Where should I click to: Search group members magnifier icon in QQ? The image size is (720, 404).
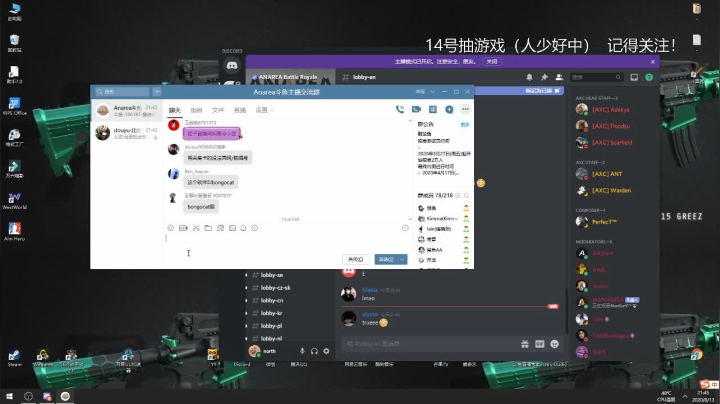466,196
